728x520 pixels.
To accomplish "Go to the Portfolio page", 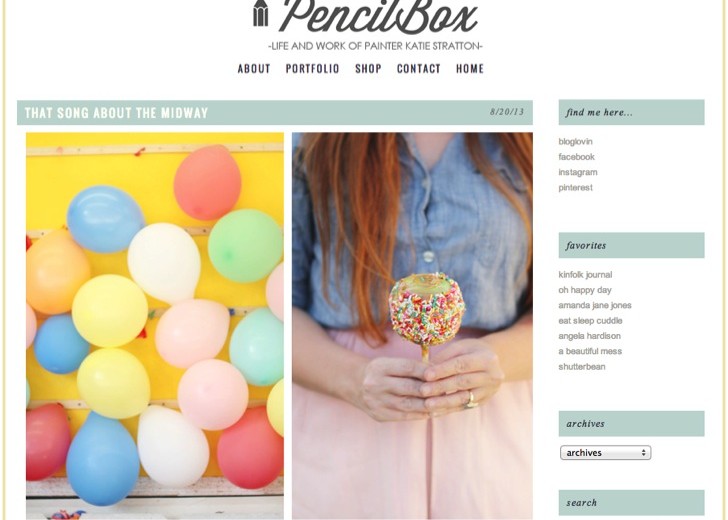I will point(312,69).
